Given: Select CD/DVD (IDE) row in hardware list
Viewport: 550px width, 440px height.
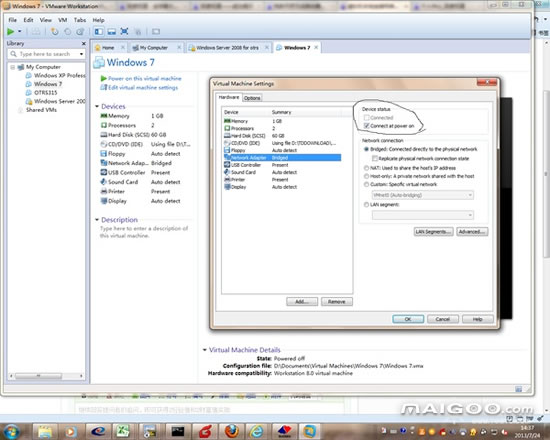Looking at the screenshot, I should pos(282,143).
